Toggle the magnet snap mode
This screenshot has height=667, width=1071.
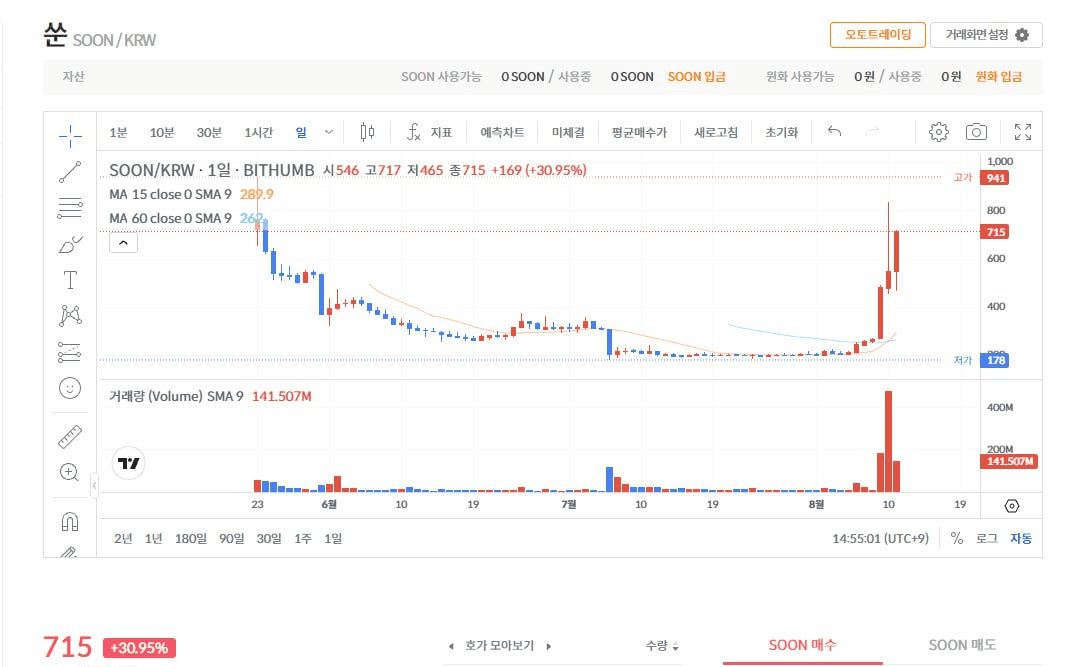[70, 522]
